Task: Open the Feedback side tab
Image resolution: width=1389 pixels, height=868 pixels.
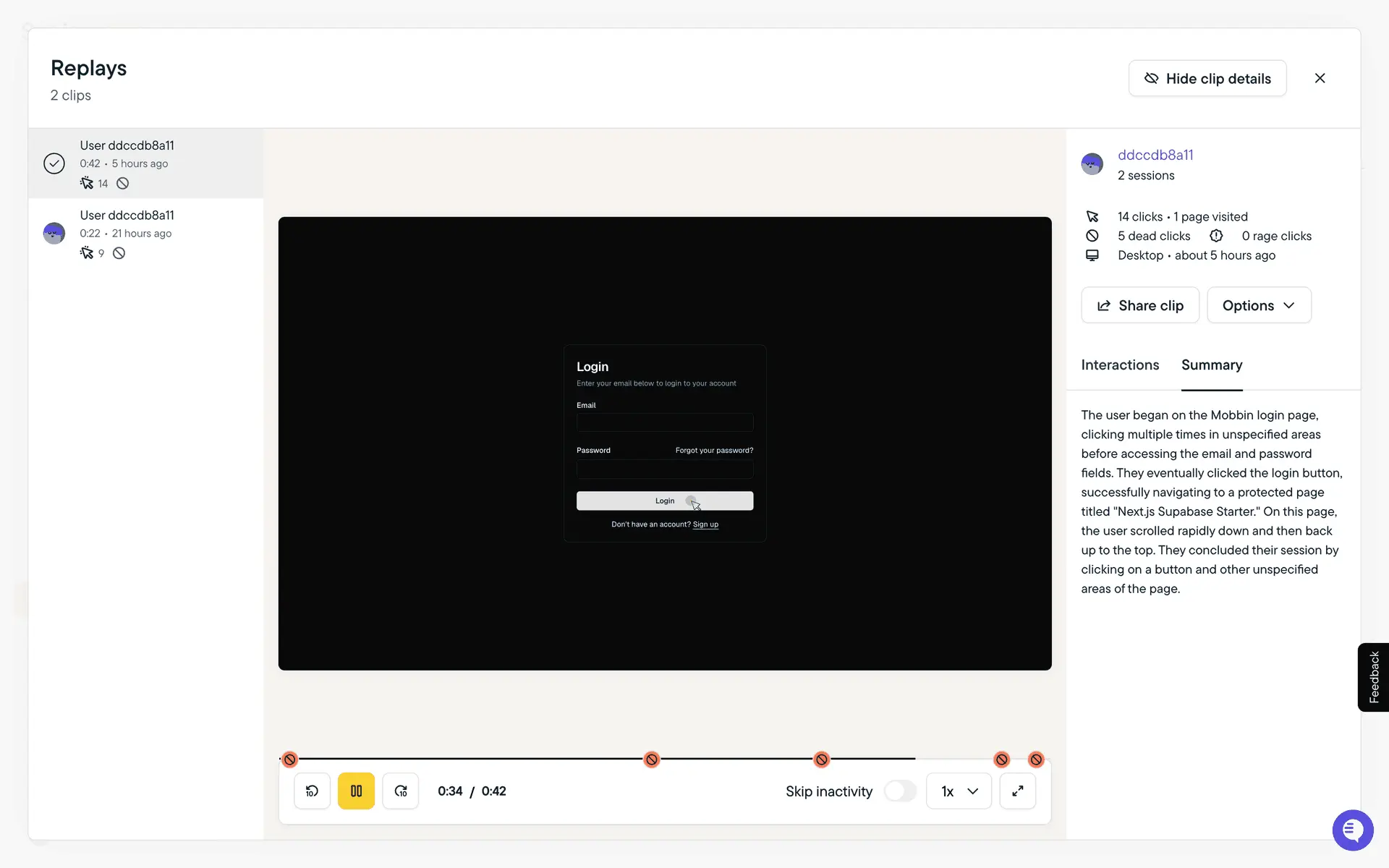Action: 1373,677
